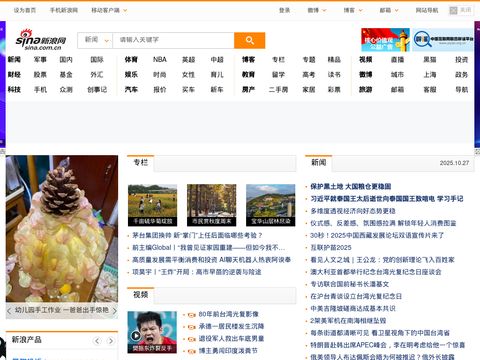Open headline 中美吉隆坡磋商达成基本共识
The image size is (480, 360).
pyautogui.click(x=353, y=309)
